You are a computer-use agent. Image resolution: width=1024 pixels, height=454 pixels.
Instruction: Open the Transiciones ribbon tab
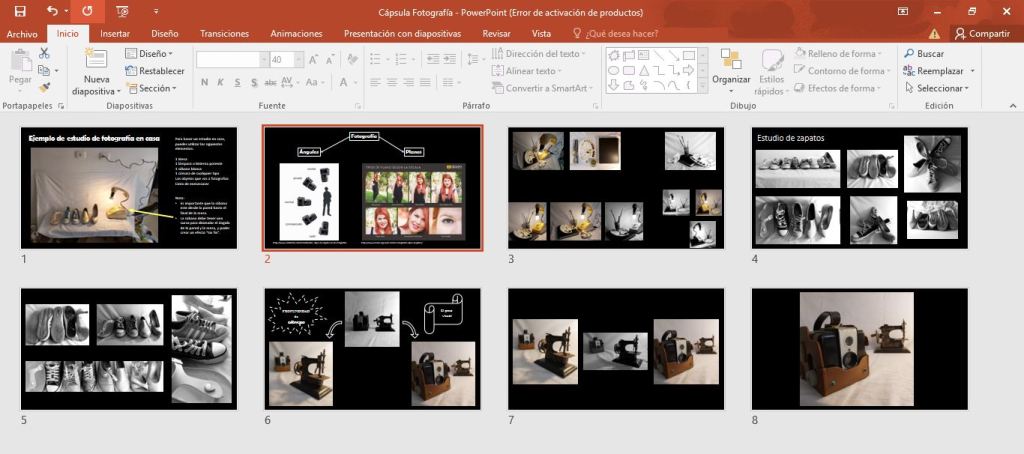(x=225, y=33)
